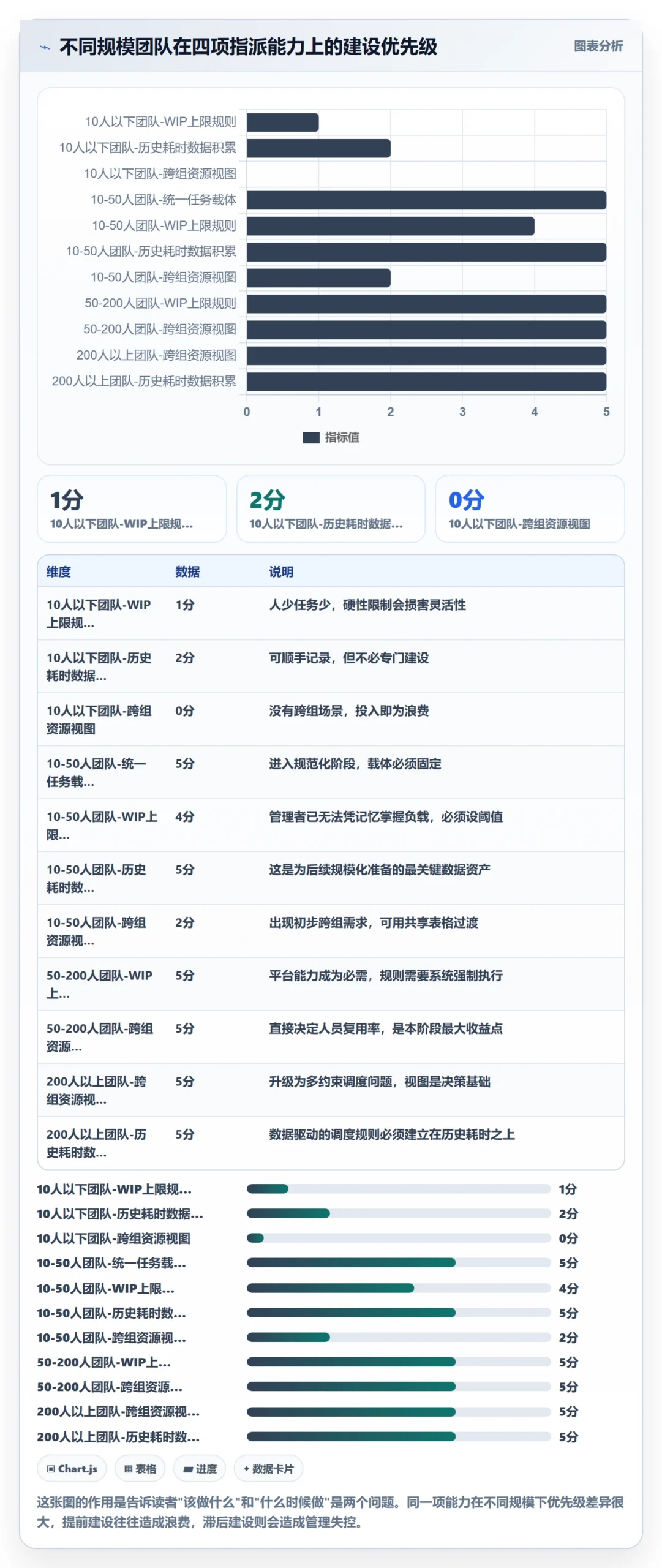Open the 1分 data card

tap(132, 509)
